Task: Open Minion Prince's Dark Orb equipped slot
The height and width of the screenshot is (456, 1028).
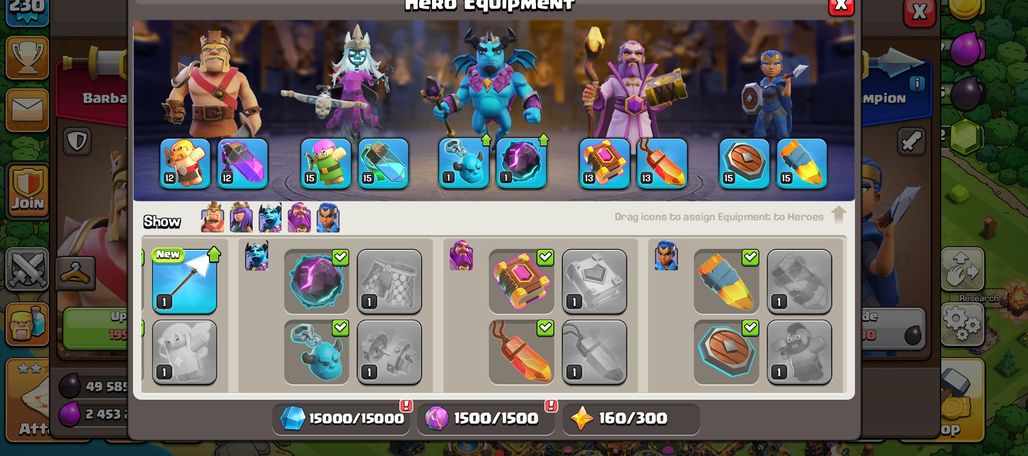Action: pyautogui.click(x=521, y=164)
